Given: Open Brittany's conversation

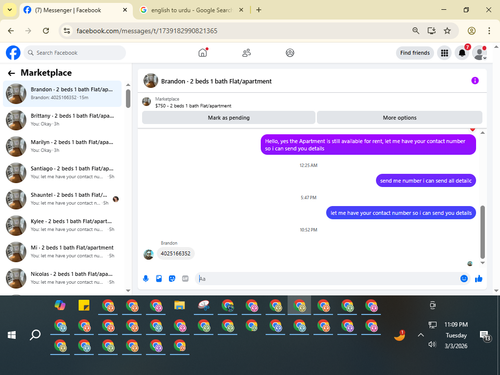Looking at the screenshot, I should pos(62,120).
